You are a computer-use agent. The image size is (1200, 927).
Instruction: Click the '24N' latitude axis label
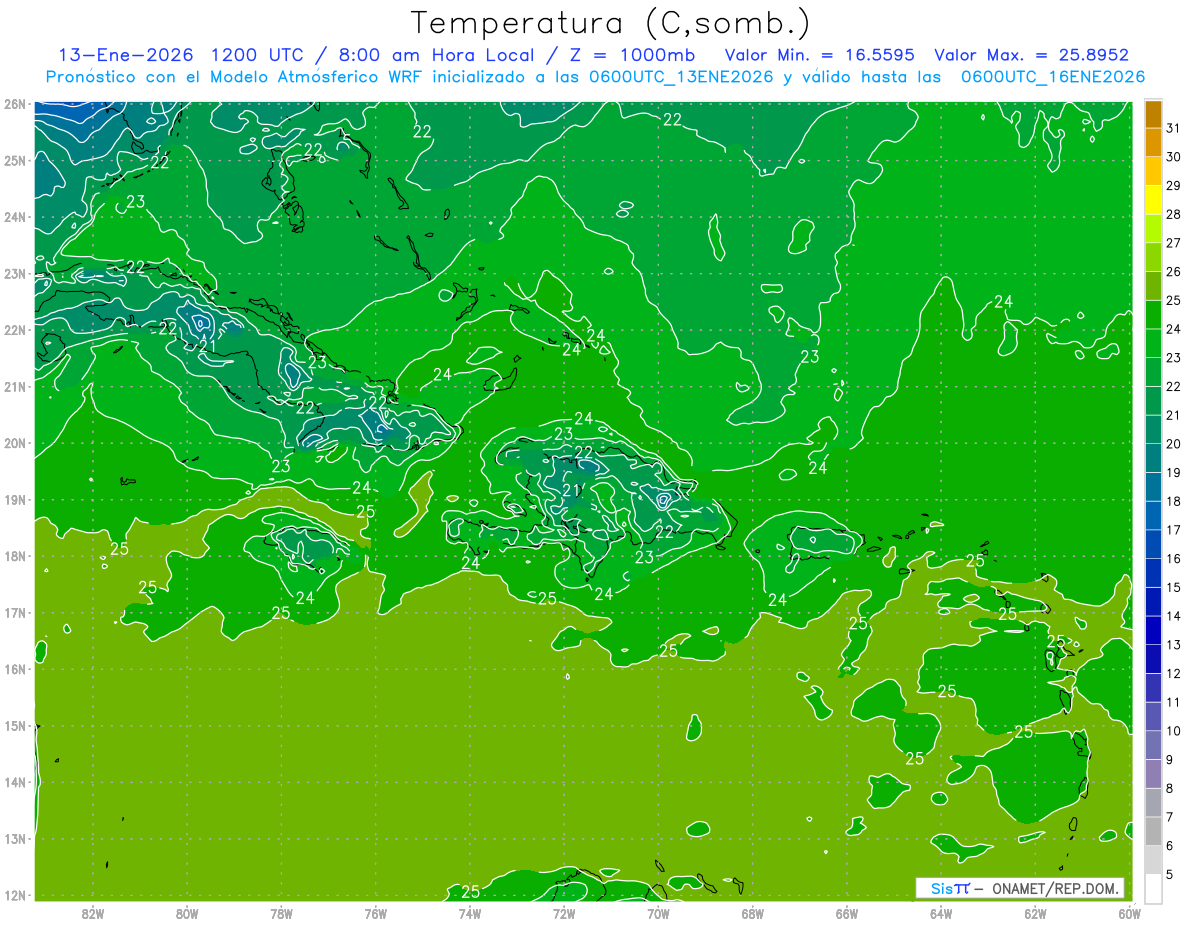coord(15,217)
